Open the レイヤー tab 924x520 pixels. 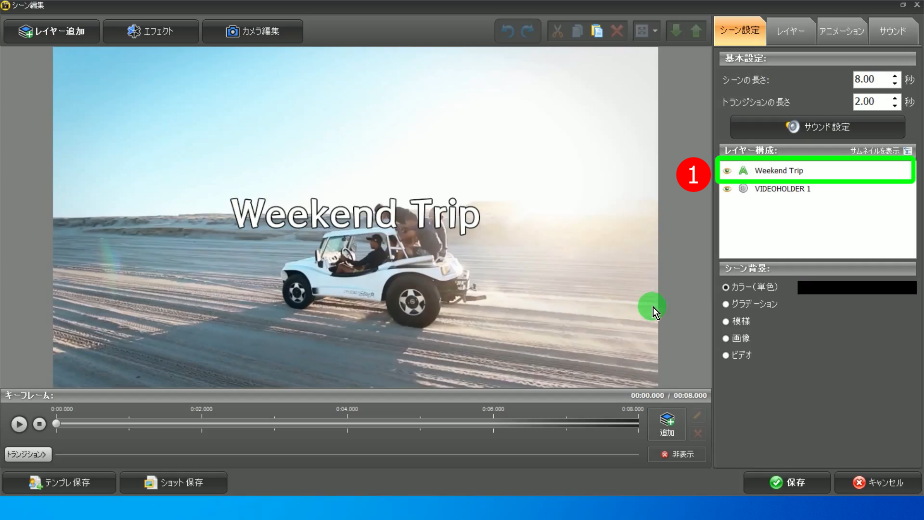(791, 31)
